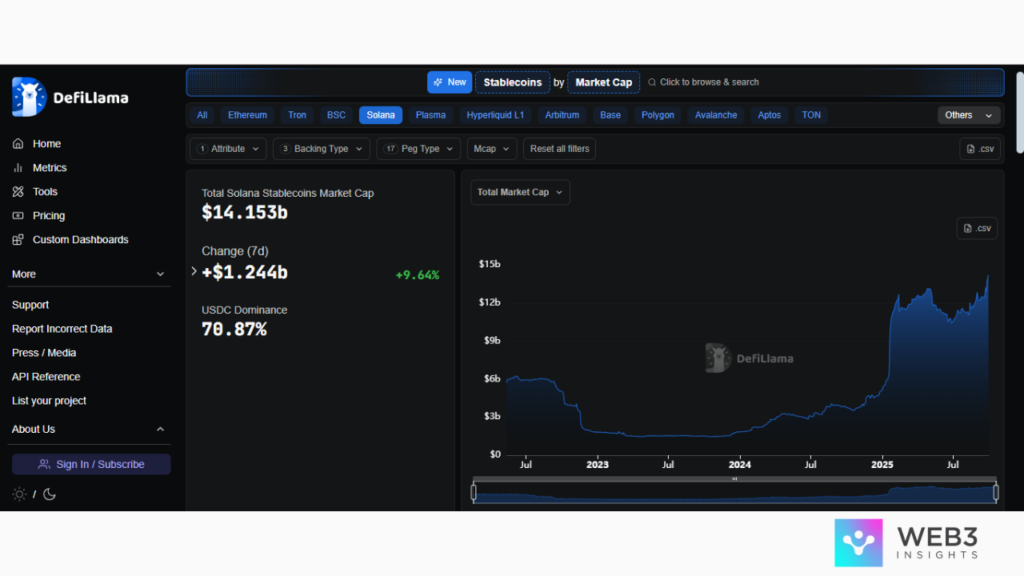Open the Total Market Cap dropdown

[x=520, y=193]
